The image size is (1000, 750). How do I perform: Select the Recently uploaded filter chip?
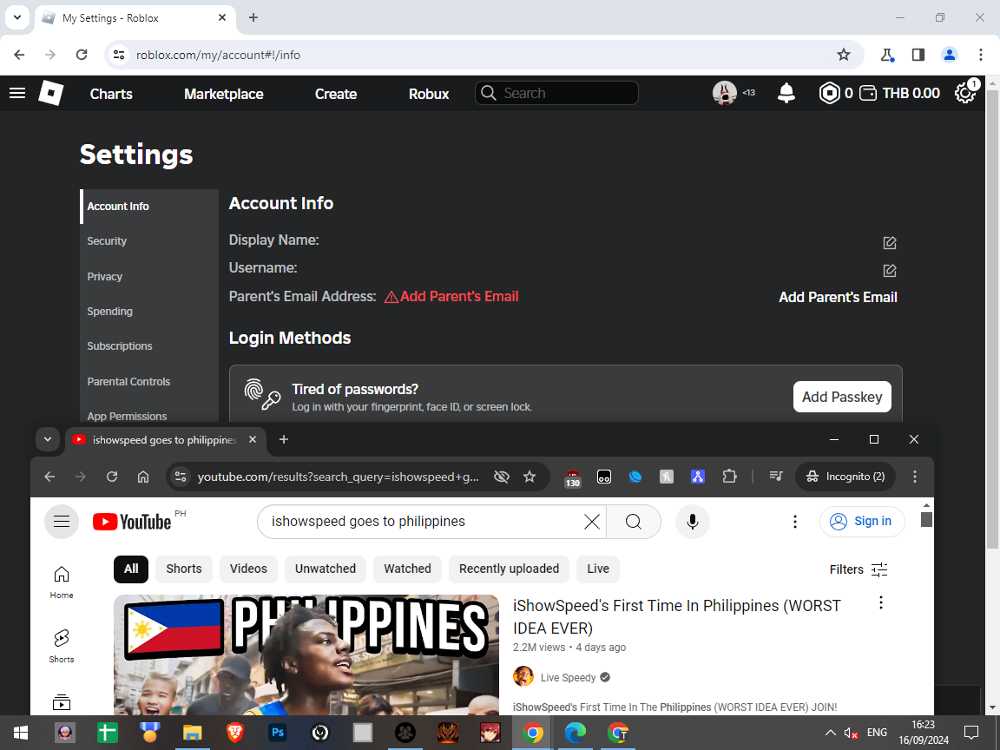tap(509, 569)
